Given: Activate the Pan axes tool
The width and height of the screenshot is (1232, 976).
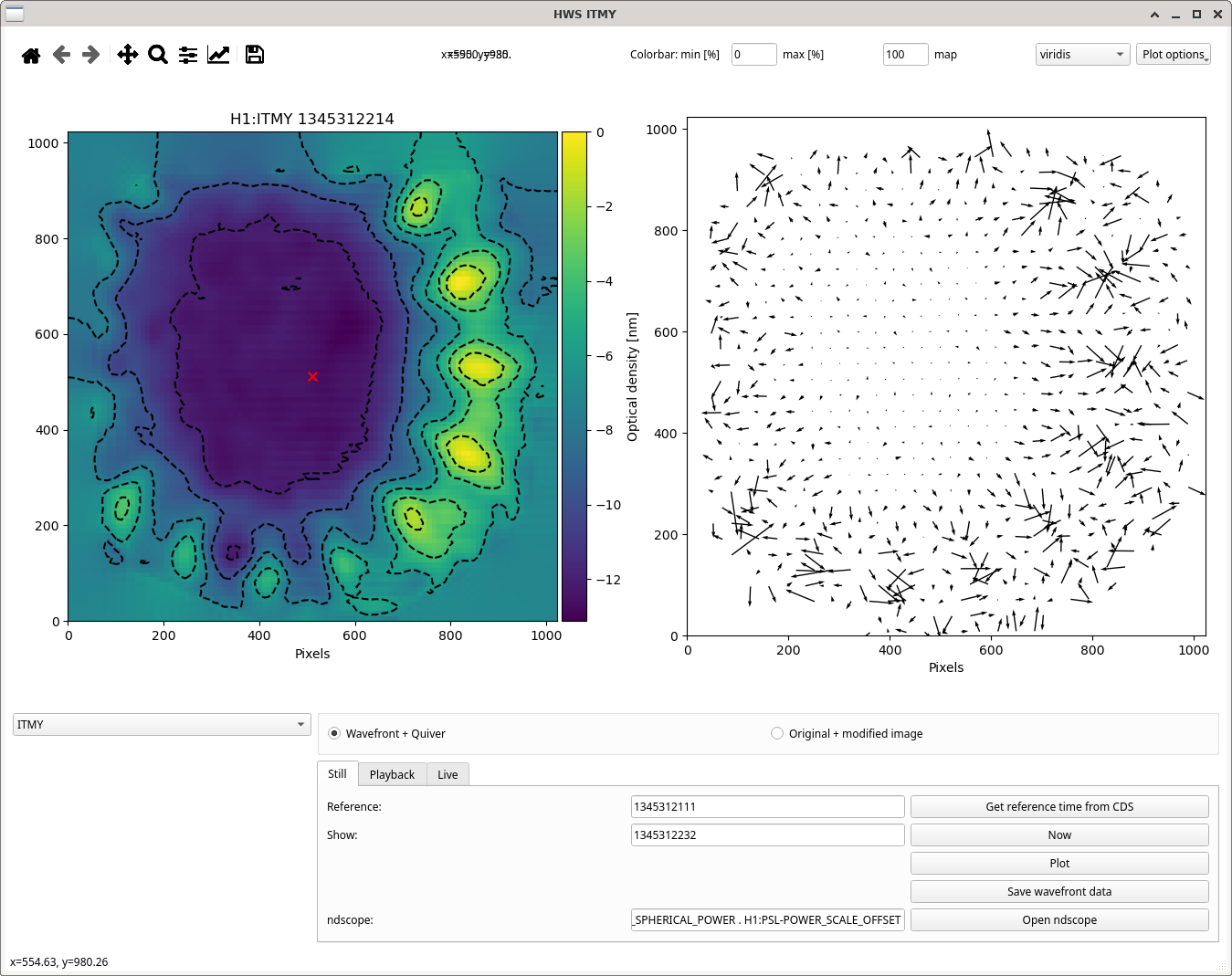Looking at the screenshot, I should [128, 55].
